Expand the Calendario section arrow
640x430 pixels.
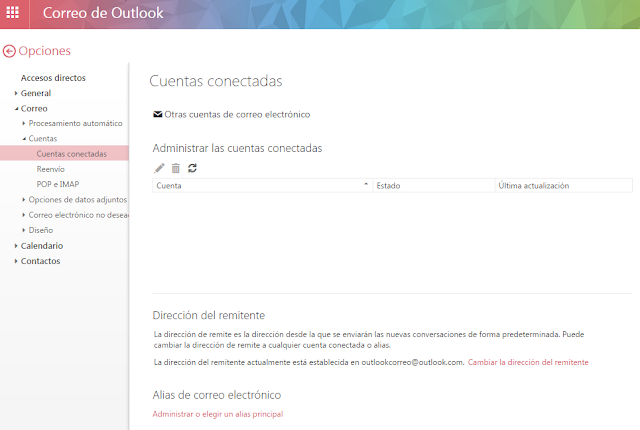coord(16,246)
